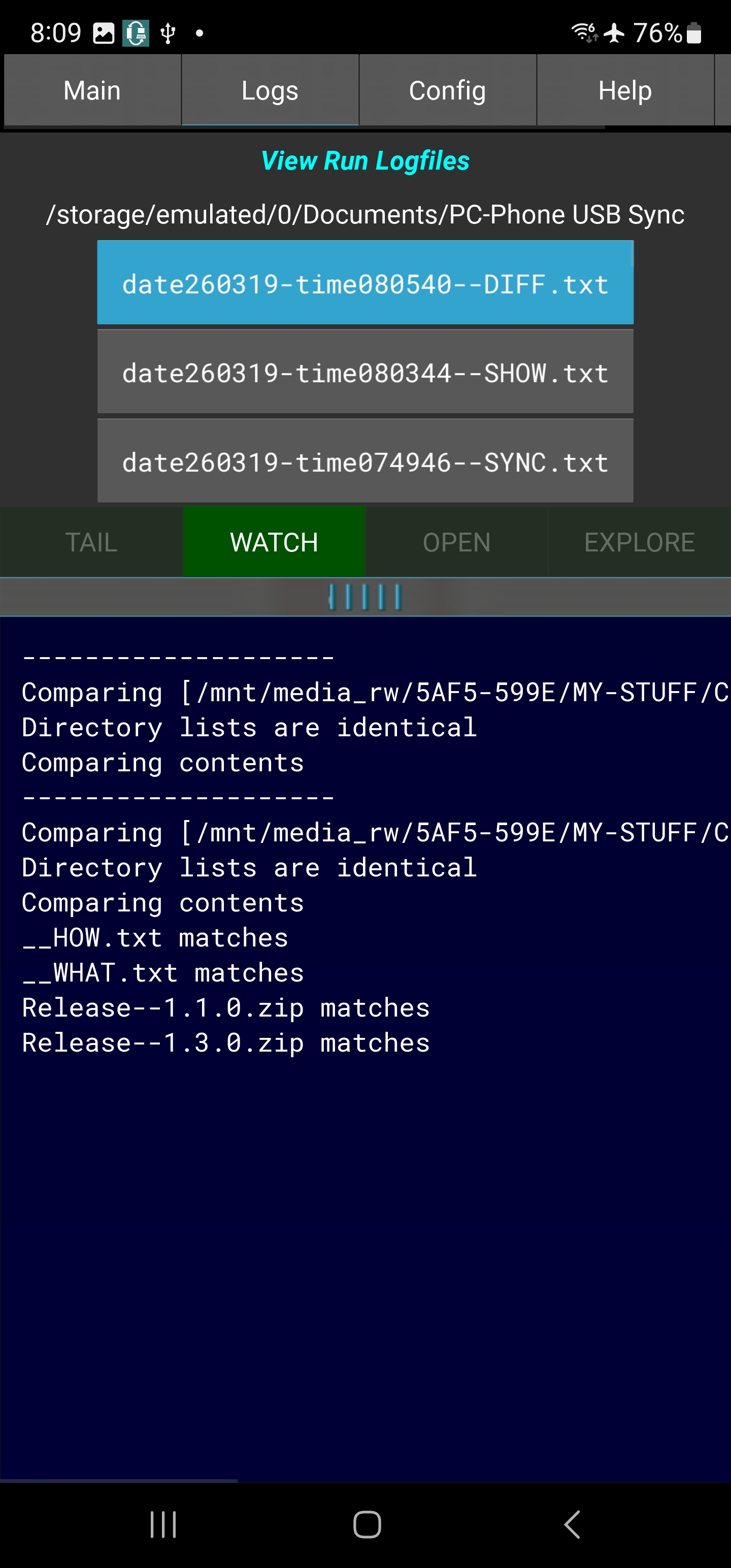
Task: Open the Config tab
Action: pos(447,91)
